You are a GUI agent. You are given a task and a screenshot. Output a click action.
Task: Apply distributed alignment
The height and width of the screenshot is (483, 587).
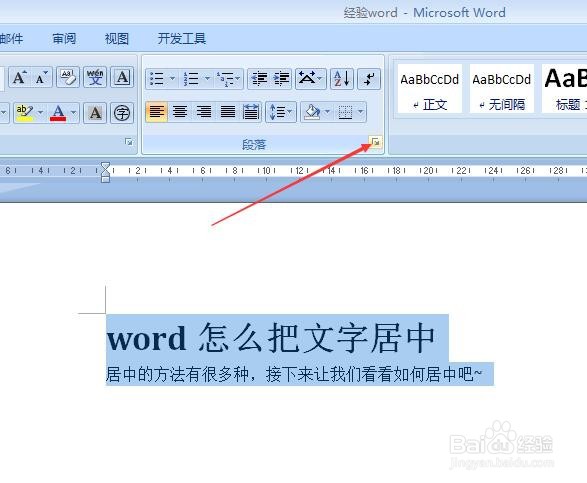pos(250,112)
